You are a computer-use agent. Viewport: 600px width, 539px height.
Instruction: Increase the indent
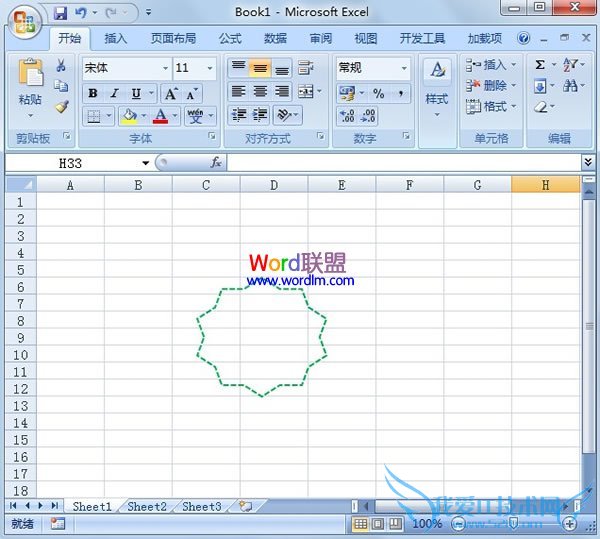(260, 115)
